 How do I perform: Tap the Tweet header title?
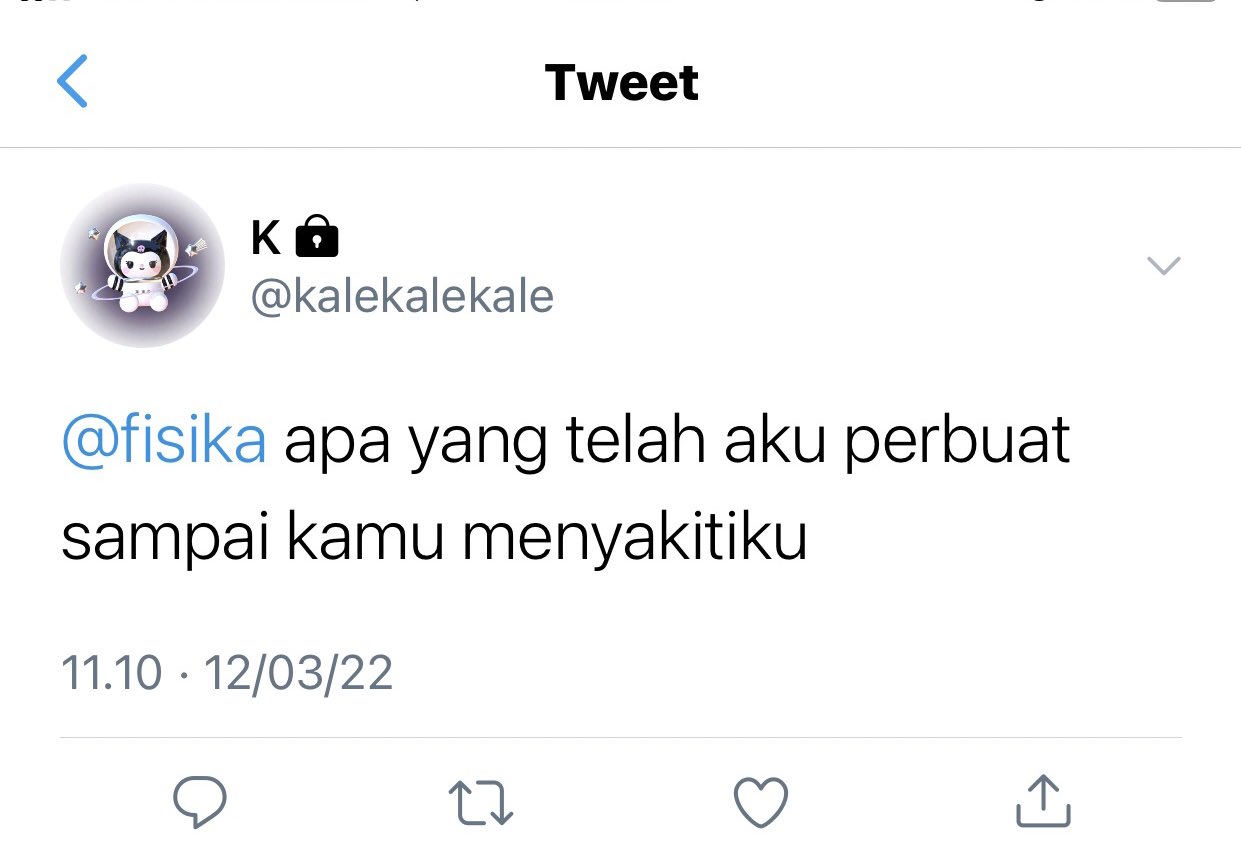click(621, 82)
